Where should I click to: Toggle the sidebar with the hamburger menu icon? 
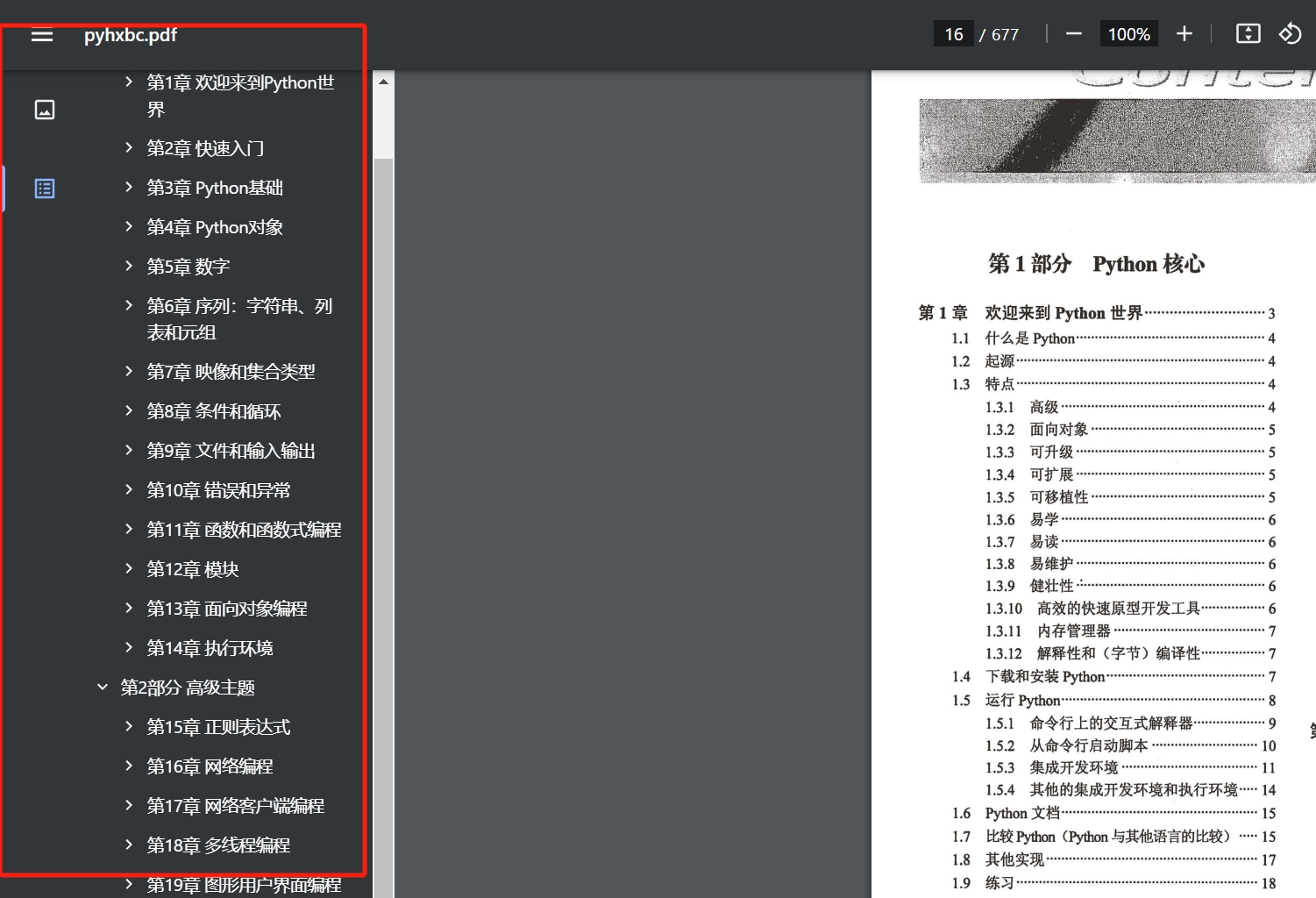coord(42,35)
